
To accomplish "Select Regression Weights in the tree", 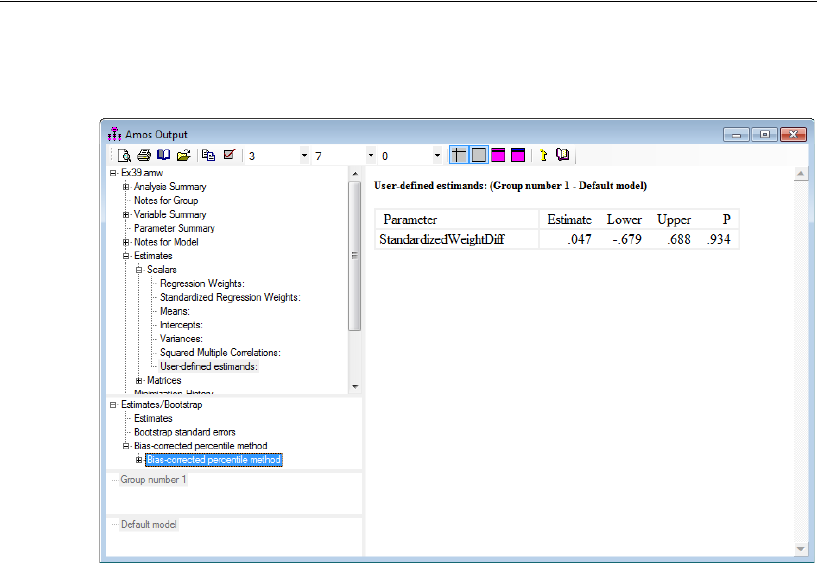I will [x=202, y=283].
